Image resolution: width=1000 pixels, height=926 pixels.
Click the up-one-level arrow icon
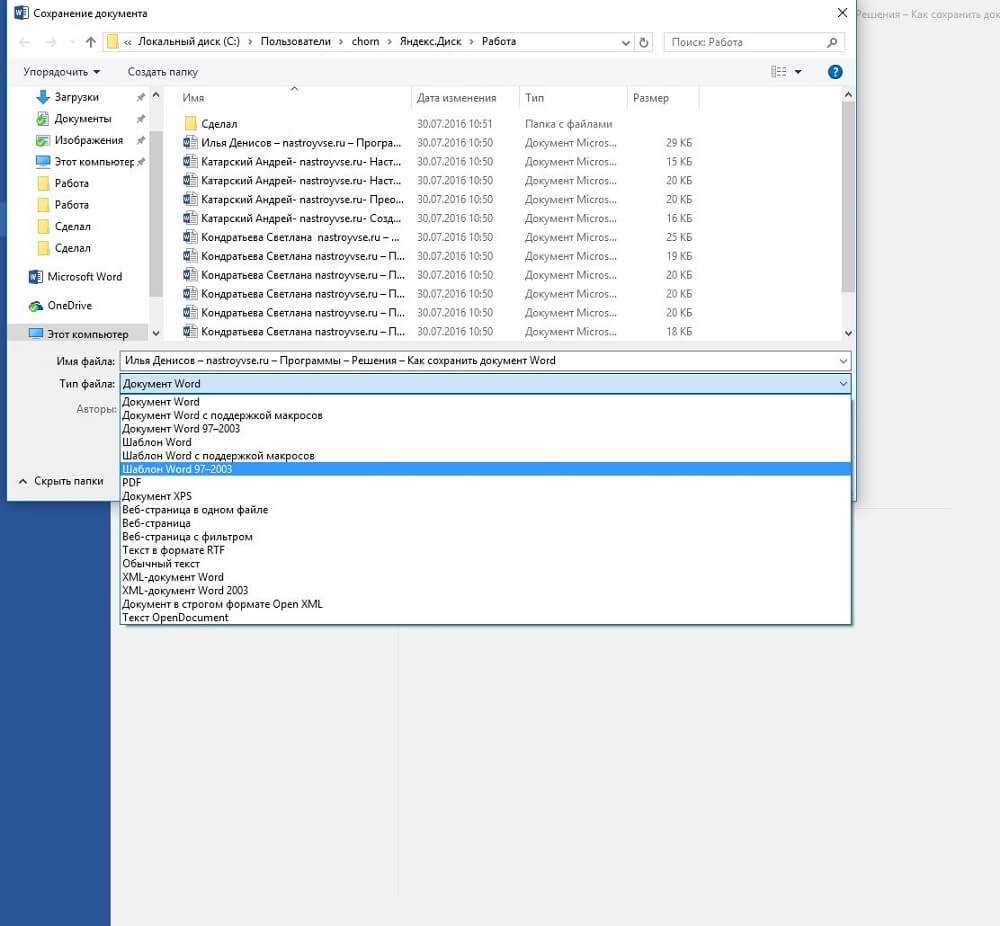coord(91,43)
